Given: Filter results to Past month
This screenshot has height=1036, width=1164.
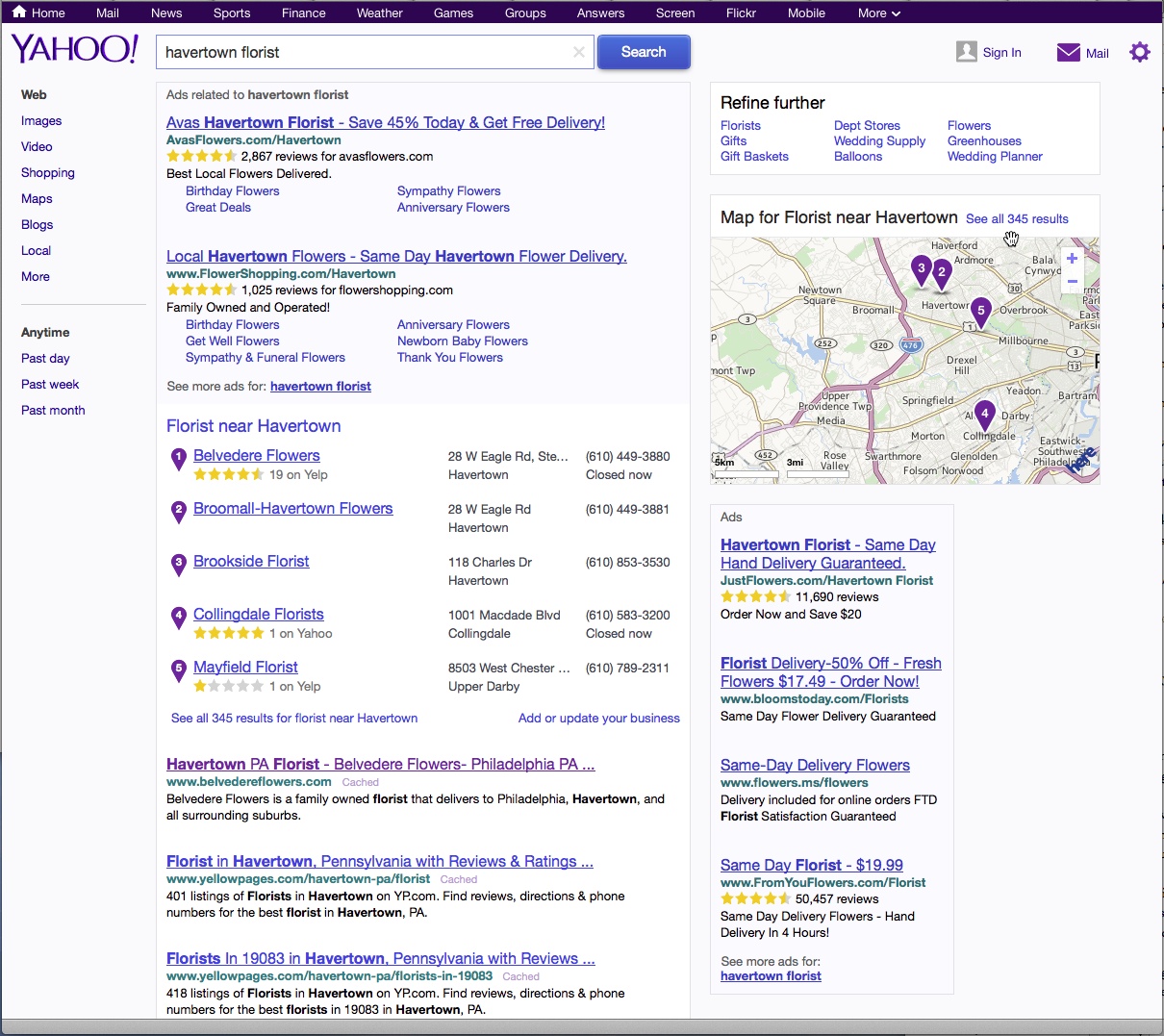Looking at the screenshot, I should point(53,410).
